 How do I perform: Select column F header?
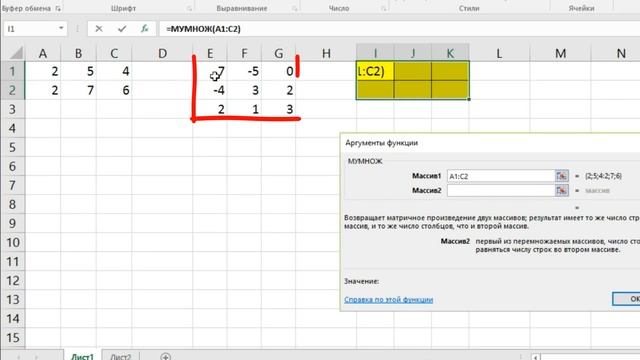[244, 53]
